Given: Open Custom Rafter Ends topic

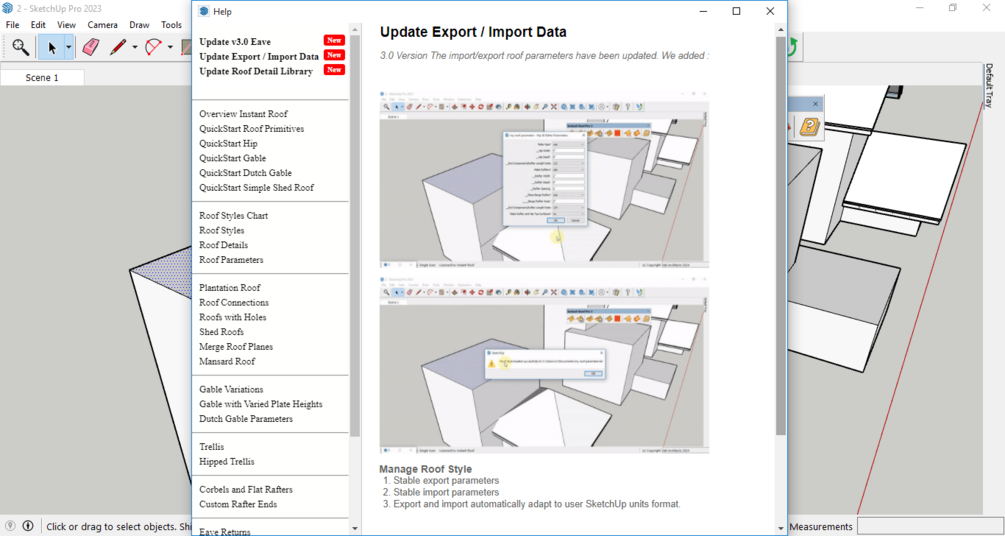Looking at the screenshot, I should 238,505.
